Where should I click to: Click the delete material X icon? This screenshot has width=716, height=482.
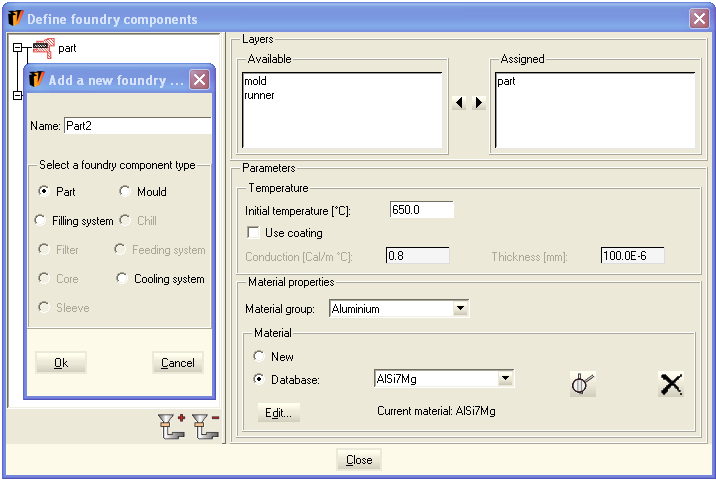click(x=670, y=384)
